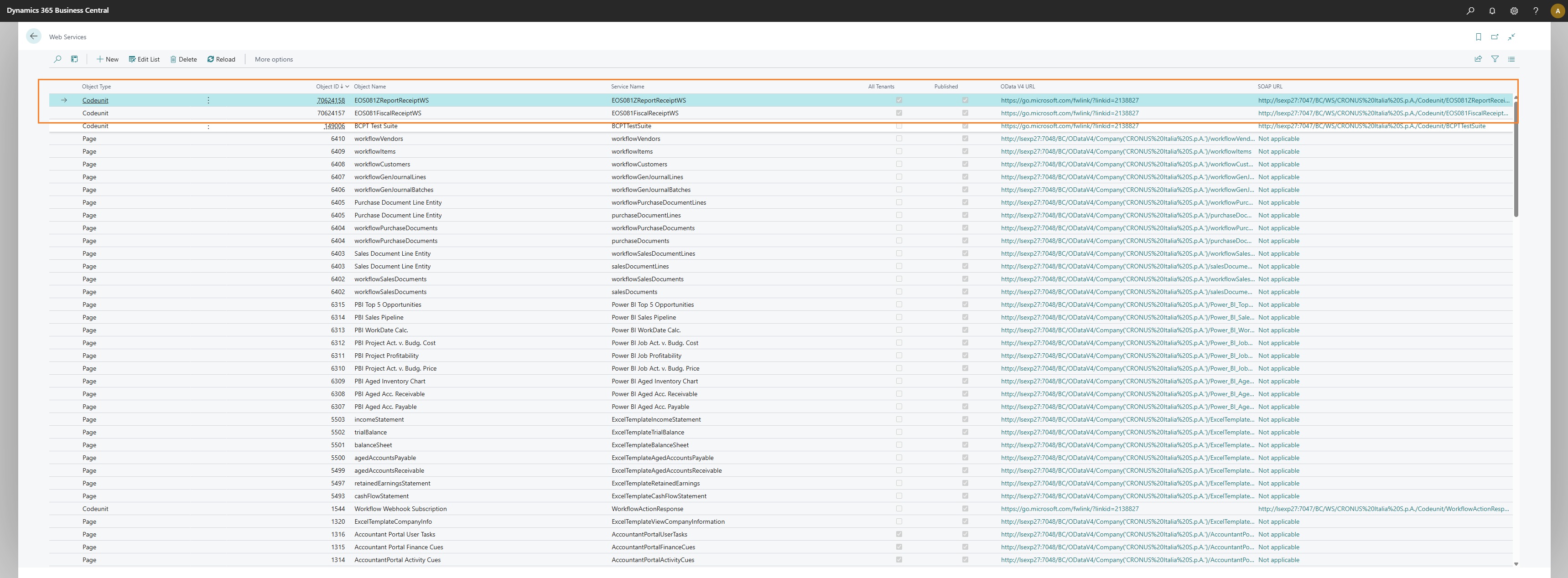
Task: Toggle Published checkbox for EOS081ZReportReceiptWS
Action: pos(965,100)
